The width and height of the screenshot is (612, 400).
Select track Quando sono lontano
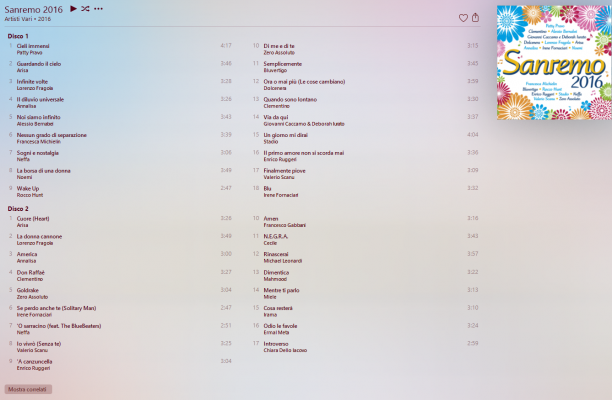(x=290, y=100)
